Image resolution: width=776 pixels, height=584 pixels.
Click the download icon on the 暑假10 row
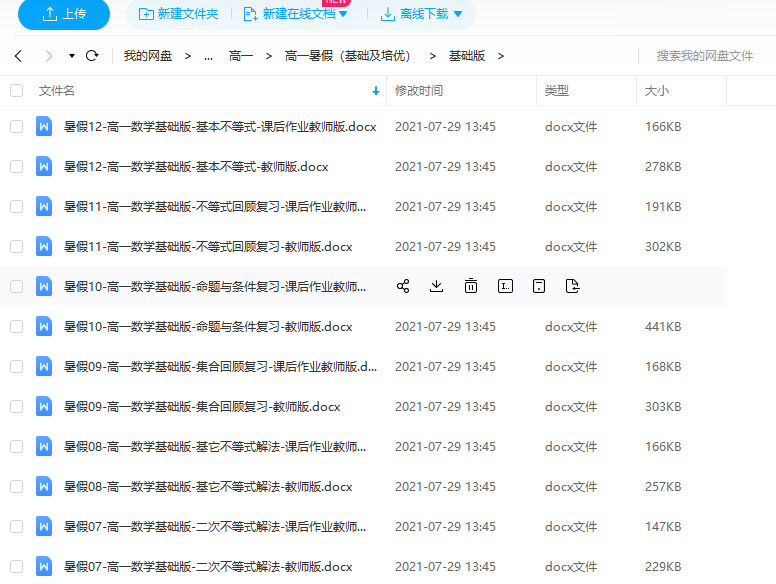(436, 286)
